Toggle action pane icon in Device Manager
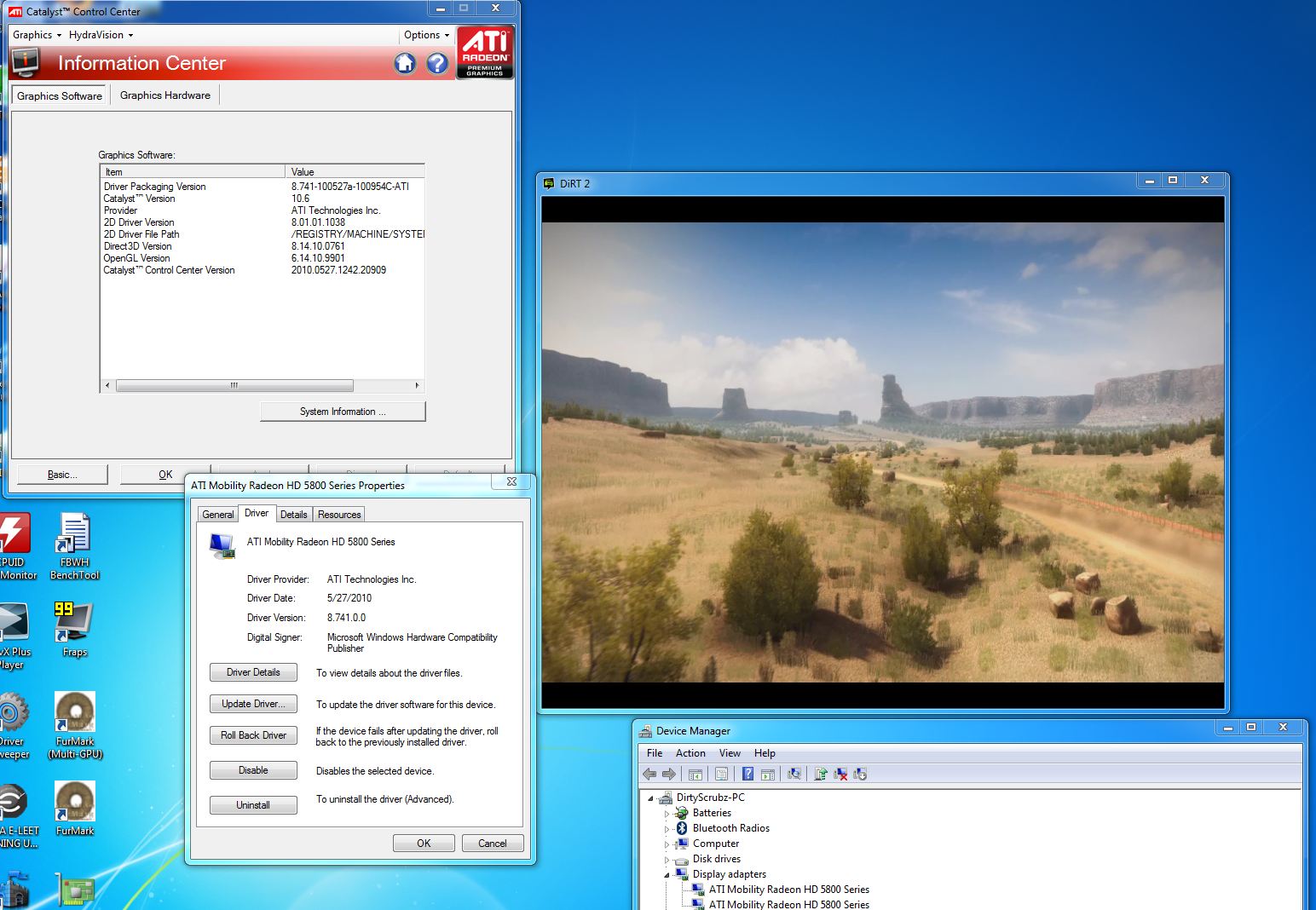1316x910 pixels. [768, 774]
